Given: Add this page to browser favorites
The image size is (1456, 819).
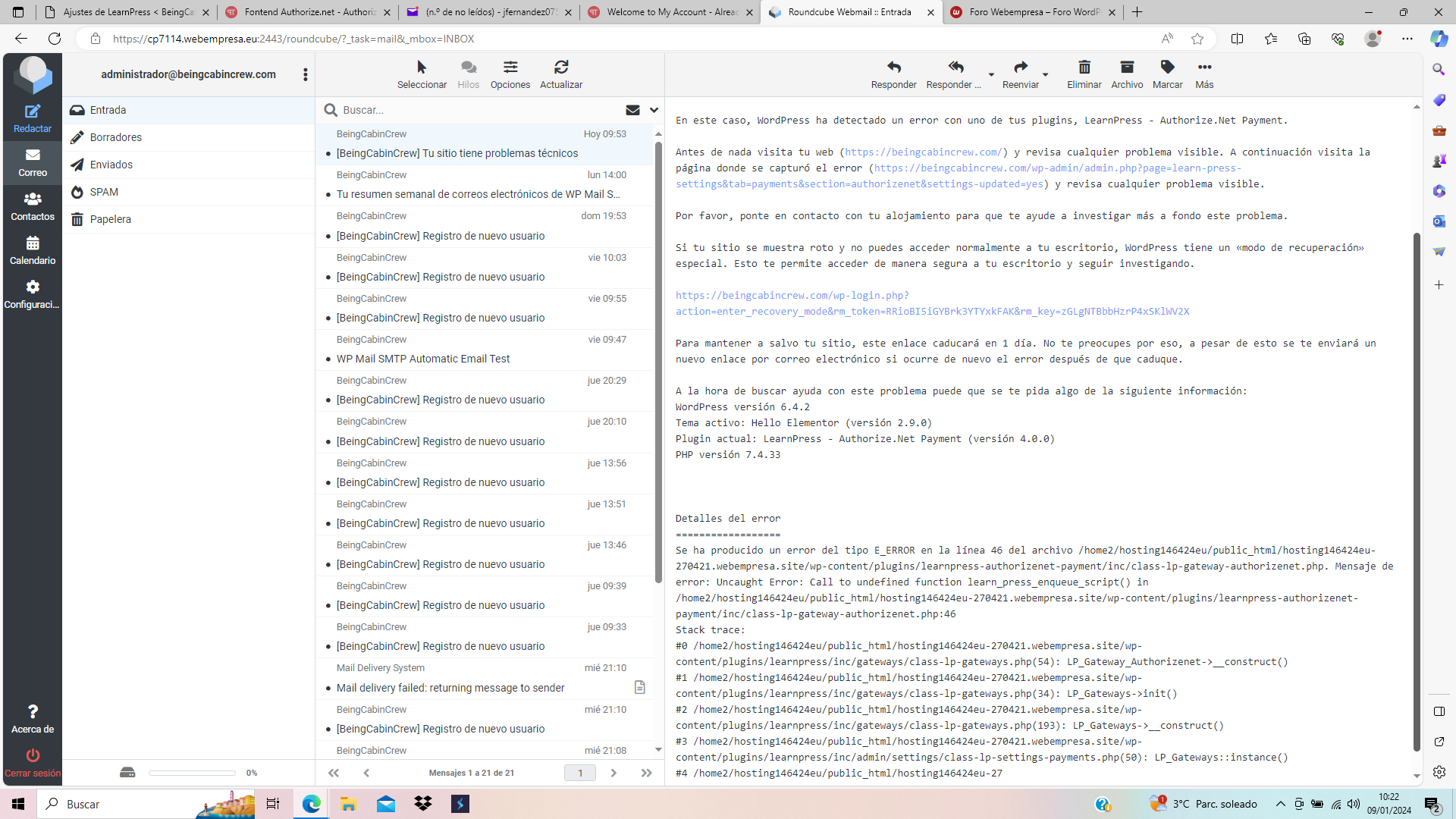Looking at the screenshot, I should pos(1197,39).
